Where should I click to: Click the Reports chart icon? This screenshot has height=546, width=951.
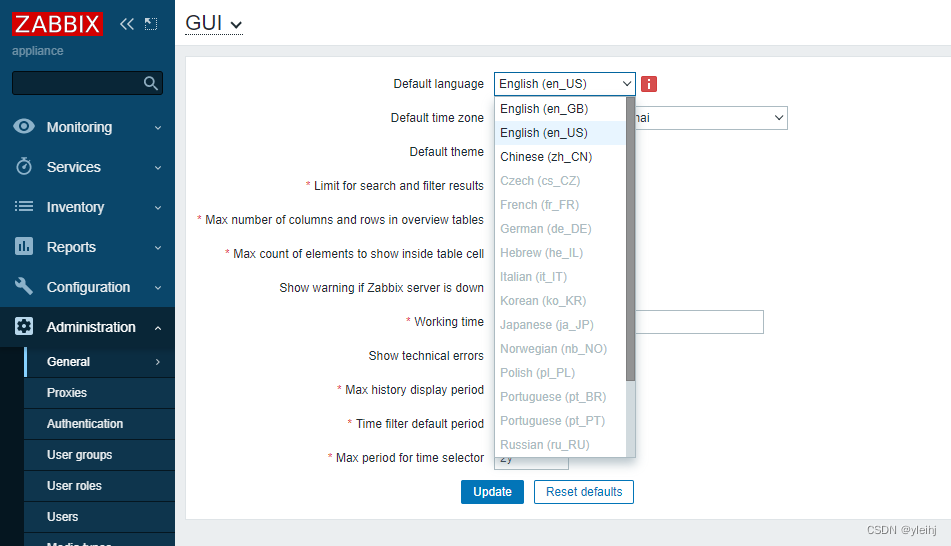24,247
